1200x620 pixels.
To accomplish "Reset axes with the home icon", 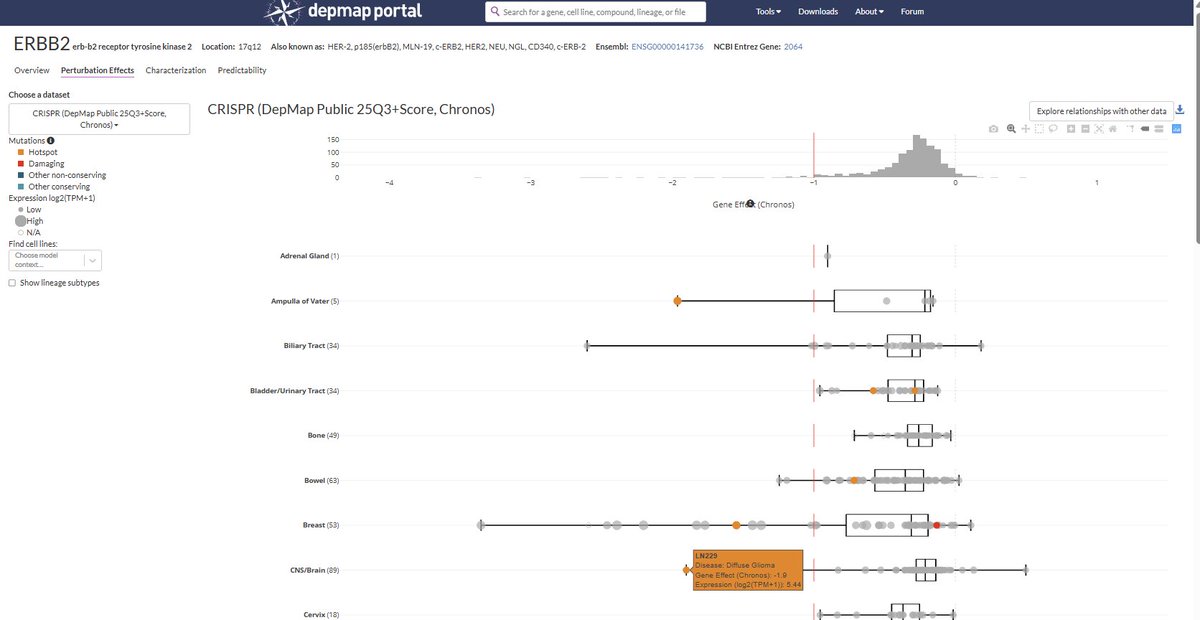I will [1112, 129].
